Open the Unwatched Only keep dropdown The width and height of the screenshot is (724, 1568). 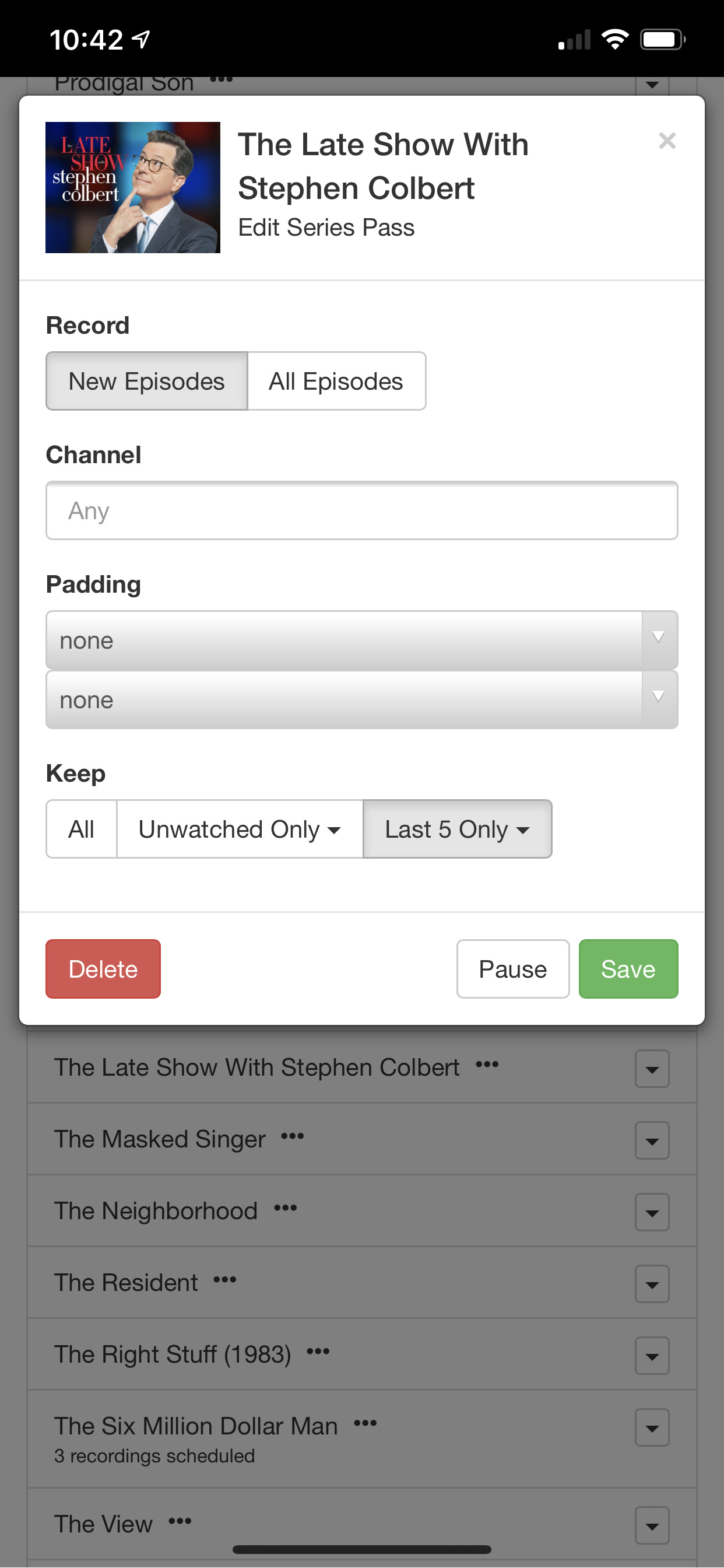pos(240,829)
